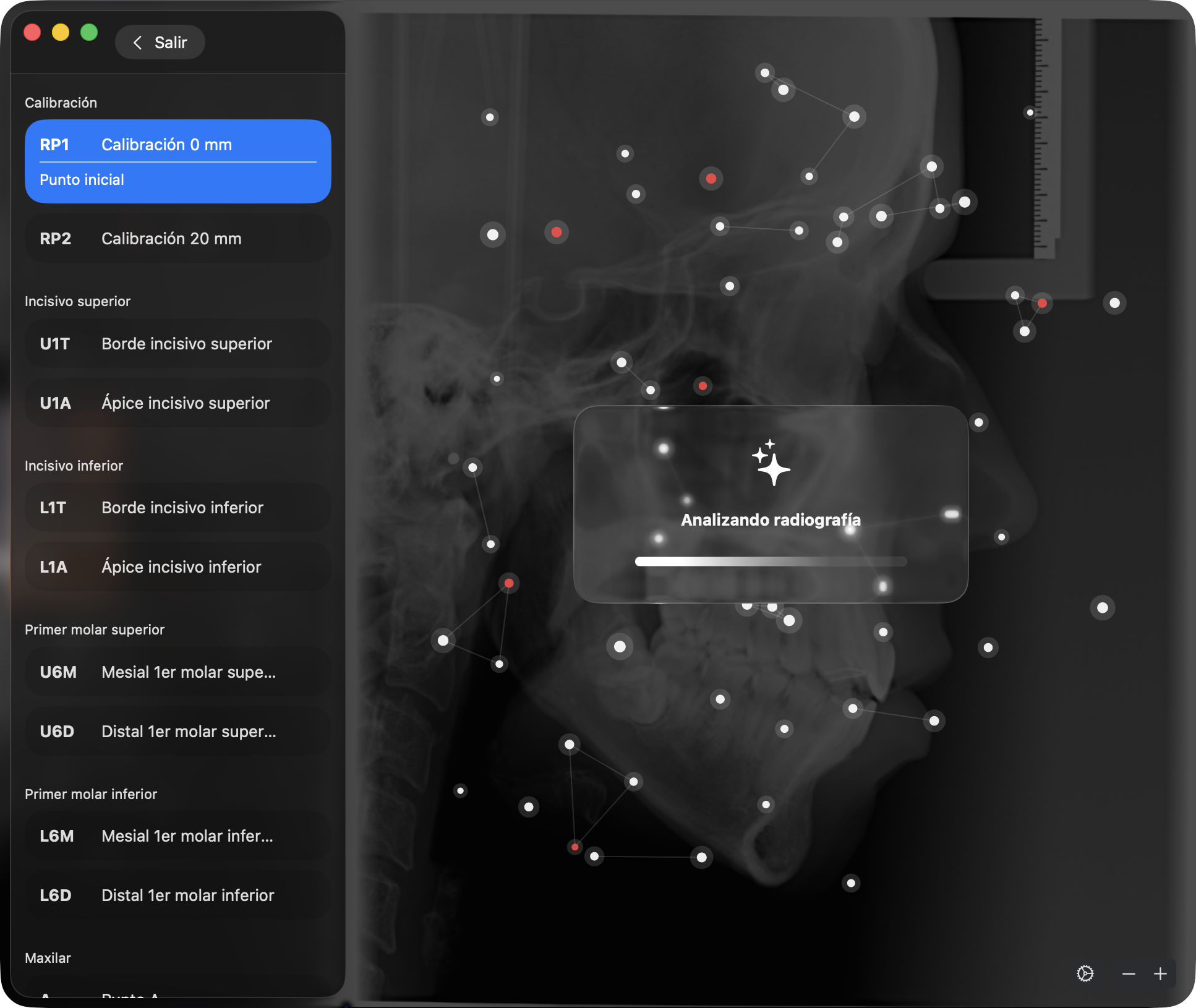
Task: Minimize window with the yellow button
Action: 61,32
